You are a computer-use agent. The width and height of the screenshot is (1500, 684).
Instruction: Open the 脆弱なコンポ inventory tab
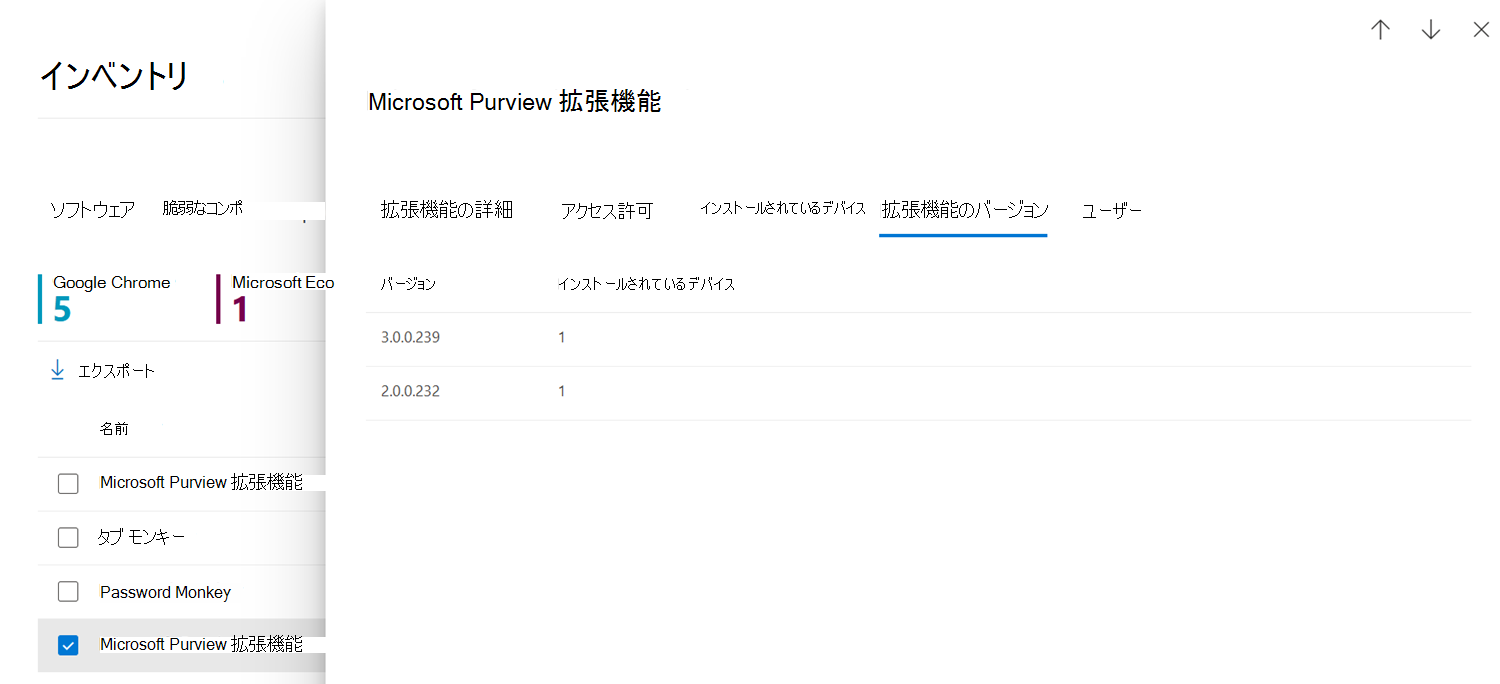[x=203, y=209]
